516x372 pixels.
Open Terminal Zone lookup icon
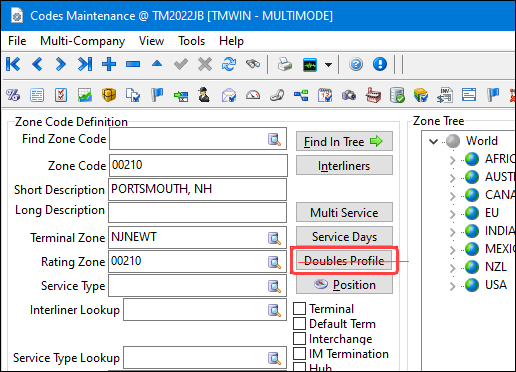pos(274,238)
